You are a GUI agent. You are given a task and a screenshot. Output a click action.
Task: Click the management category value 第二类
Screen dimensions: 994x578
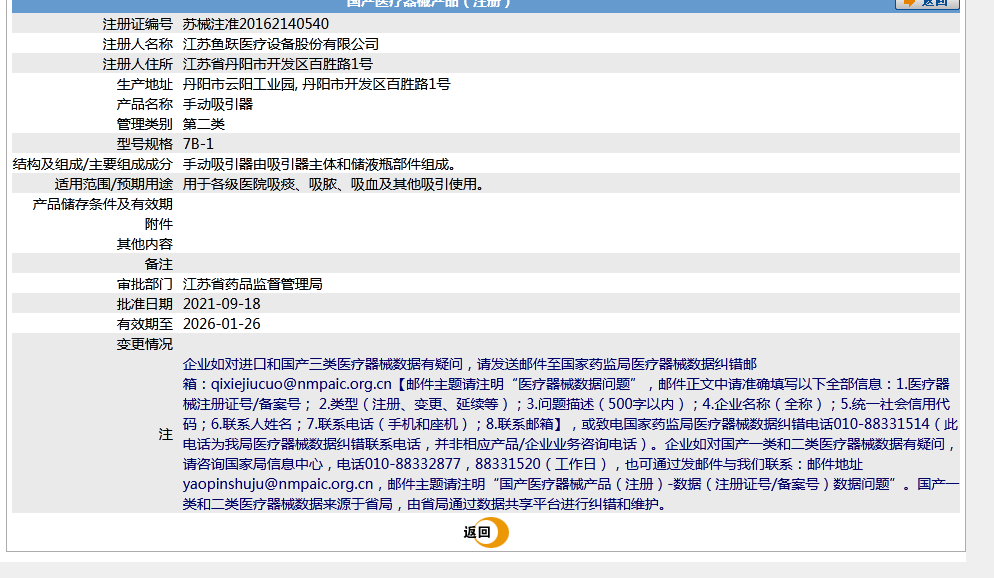(203, 124)
